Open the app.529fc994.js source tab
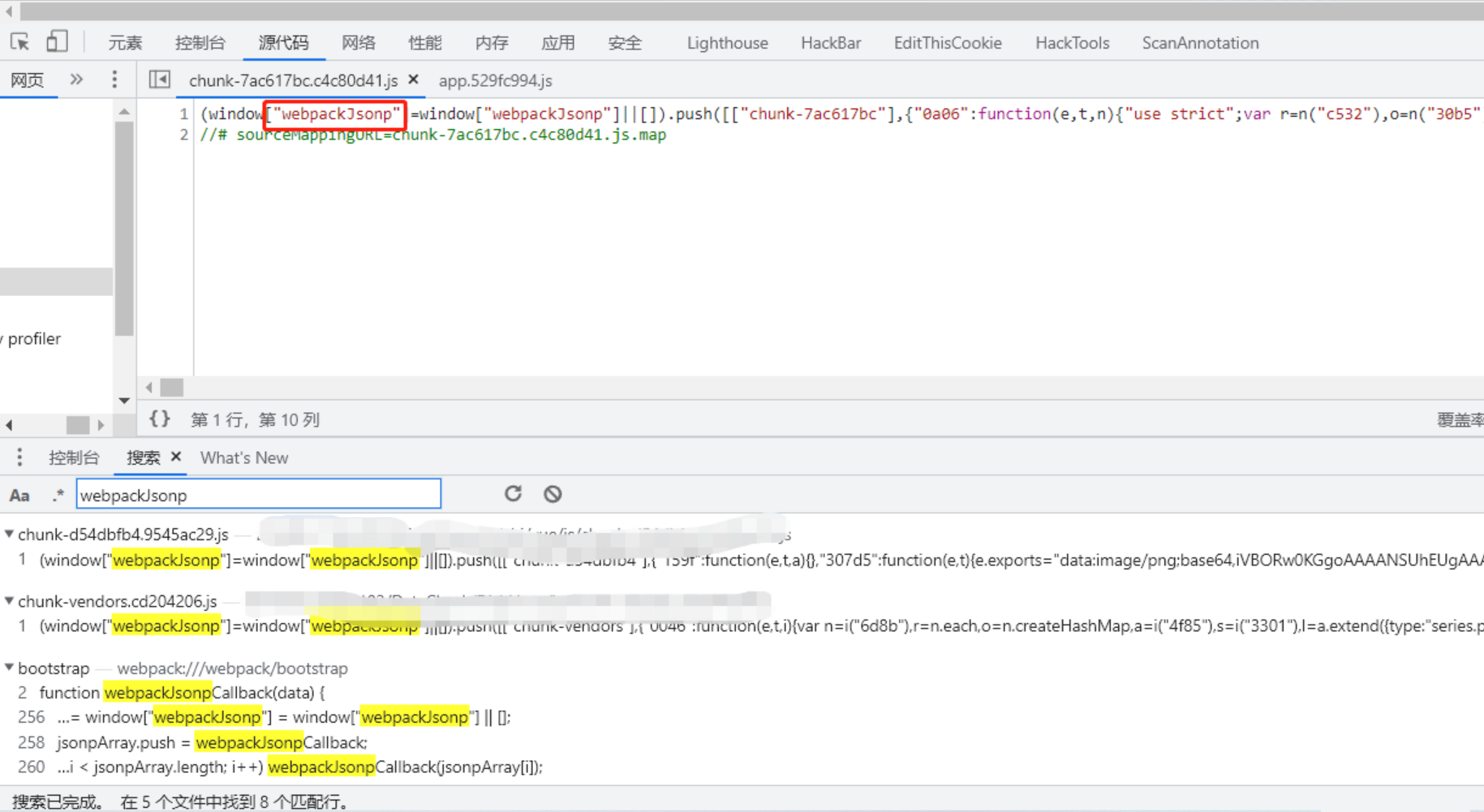This screenshot has height=812, width=1484. tap(495, 80)
